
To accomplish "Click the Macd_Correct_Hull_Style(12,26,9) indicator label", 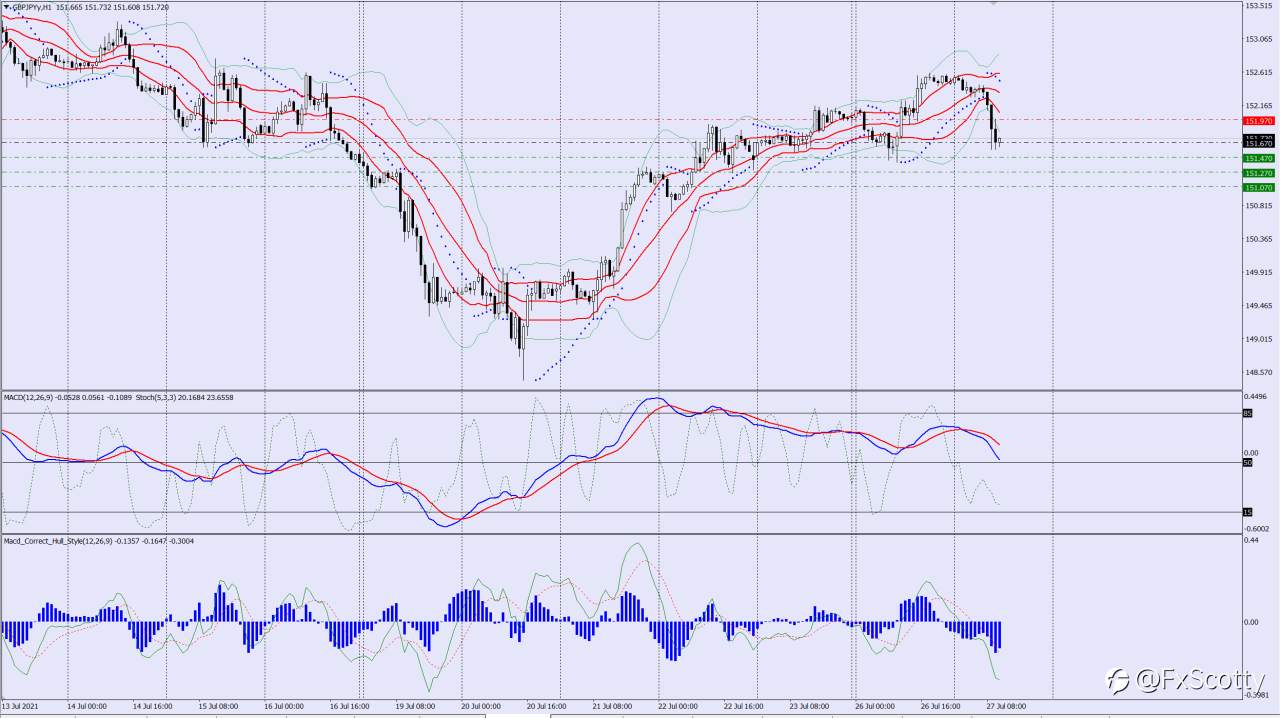I will 57,541.
